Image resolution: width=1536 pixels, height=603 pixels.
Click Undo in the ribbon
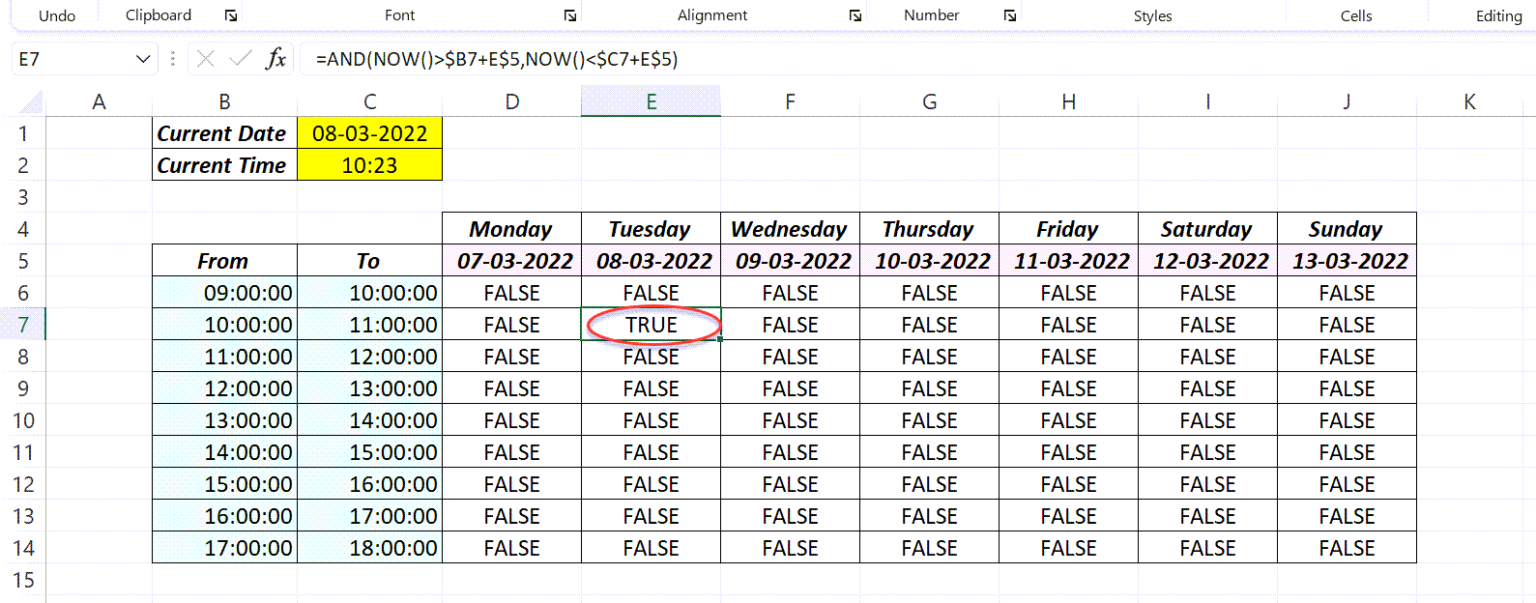[57, 15]
